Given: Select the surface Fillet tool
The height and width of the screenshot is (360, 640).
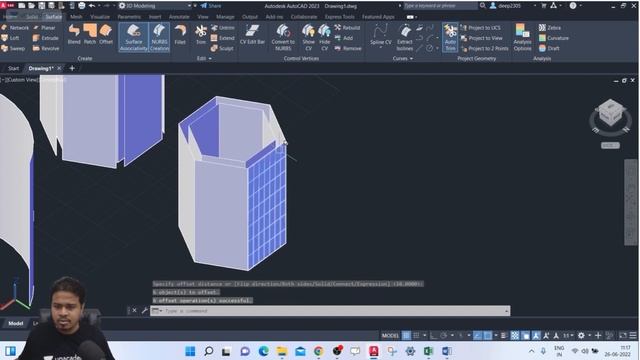Looking at the screenshot, I should (x=180, y=34).
